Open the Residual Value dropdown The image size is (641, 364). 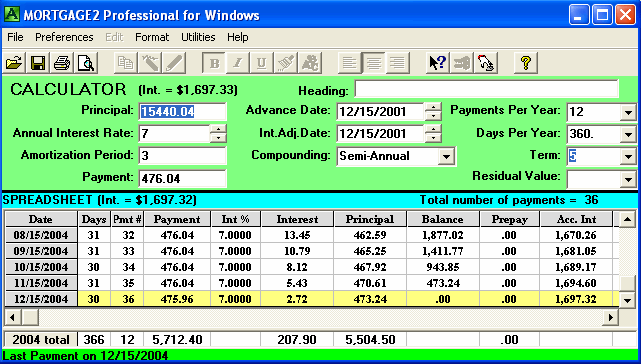628,179
